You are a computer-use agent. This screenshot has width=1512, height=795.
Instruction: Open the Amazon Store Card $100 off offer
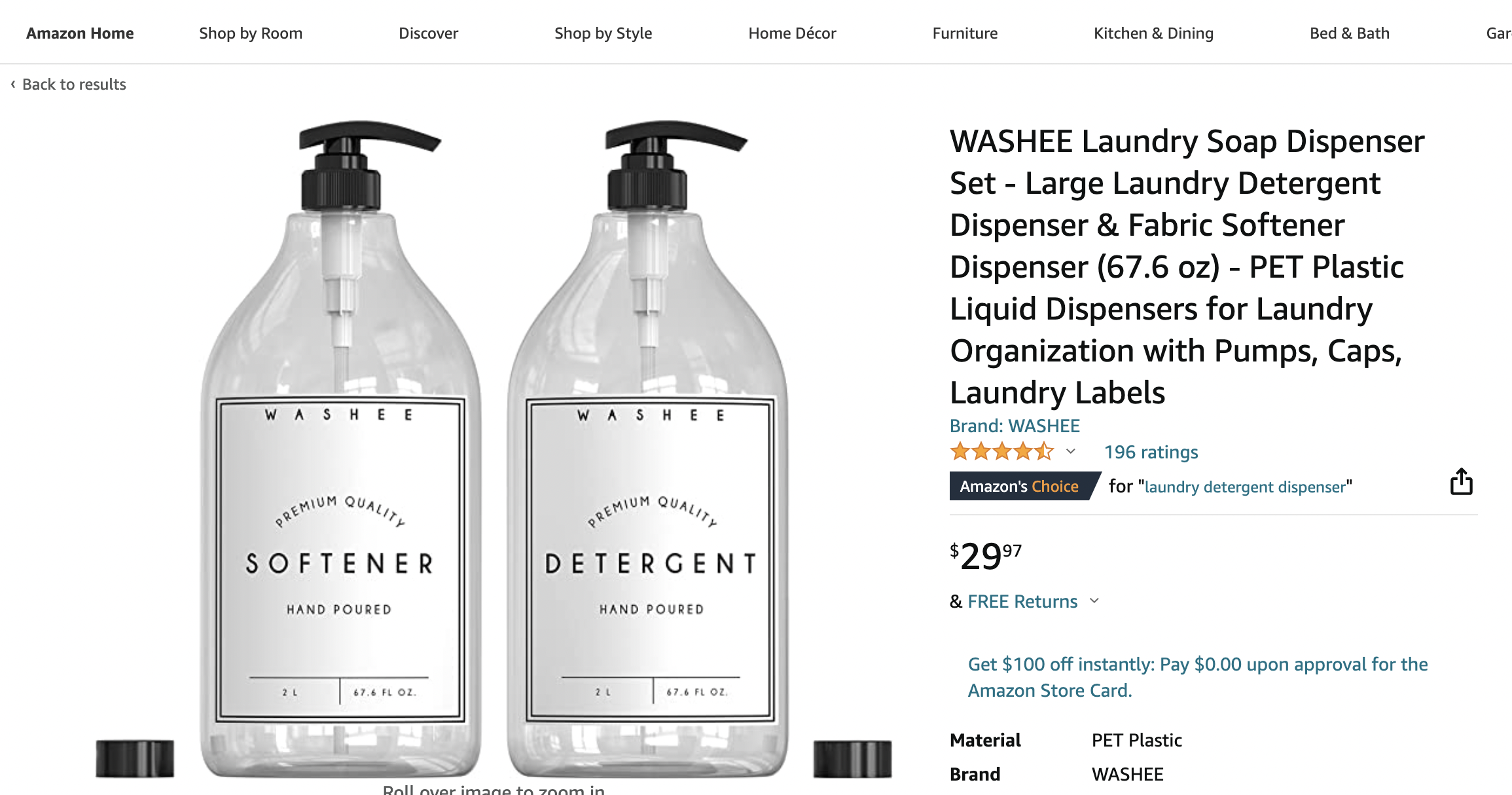coord(1198,677)
